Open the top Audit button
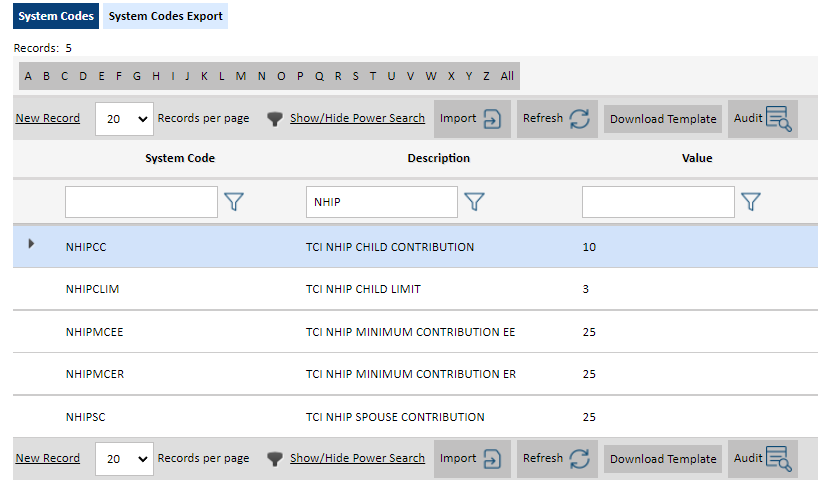Viewport: 830px width, 490px height. click(x=763, y=119)
